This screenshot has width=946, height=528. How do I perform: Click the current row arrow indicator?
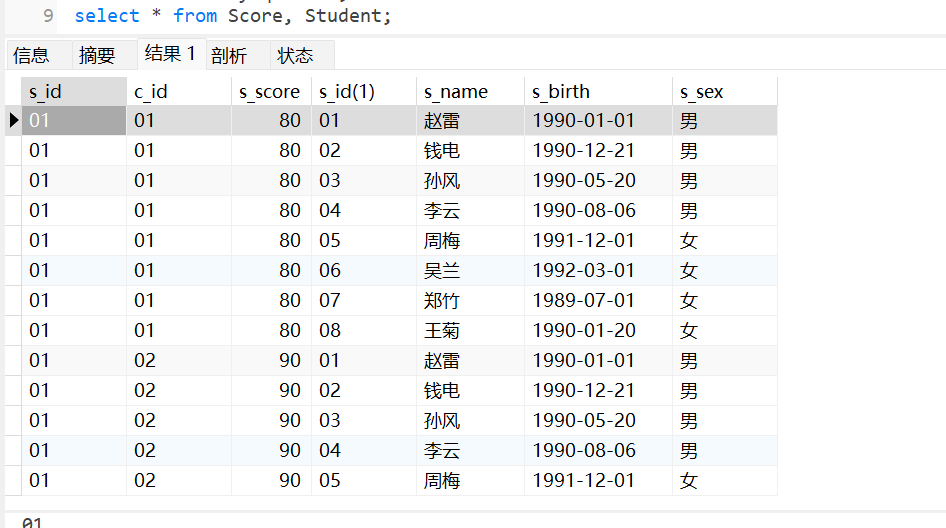click(13, 120)
